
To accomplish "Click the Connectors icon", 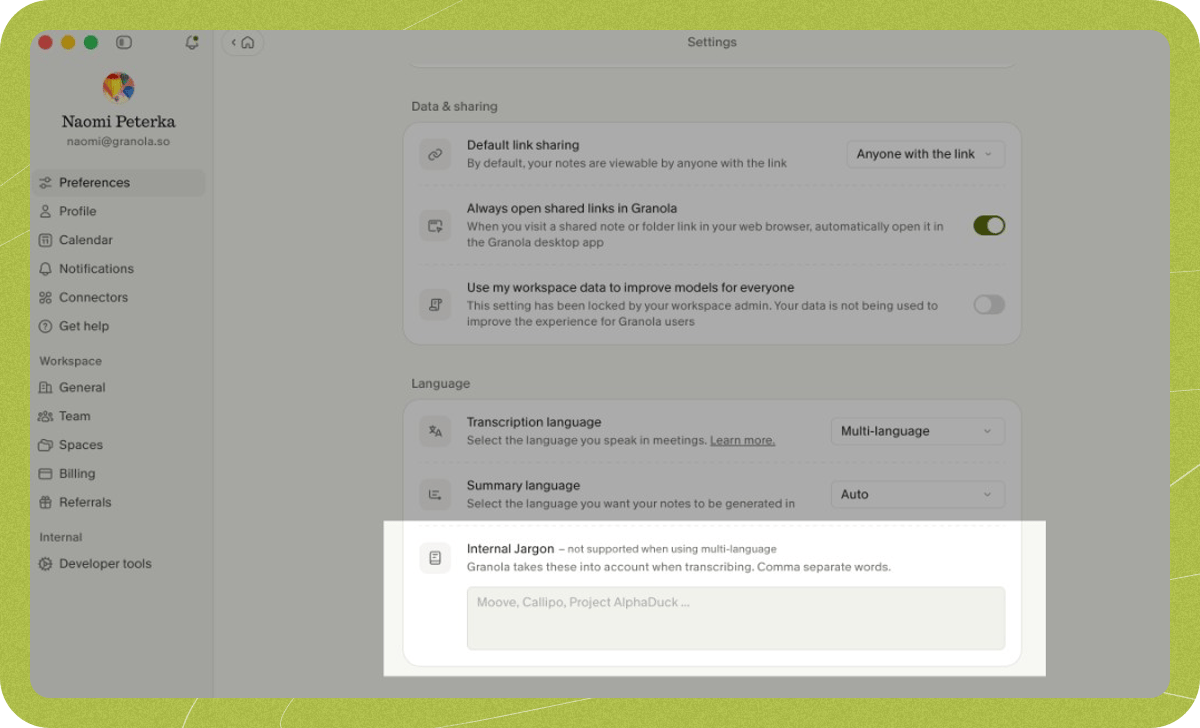I will (45, 297).
